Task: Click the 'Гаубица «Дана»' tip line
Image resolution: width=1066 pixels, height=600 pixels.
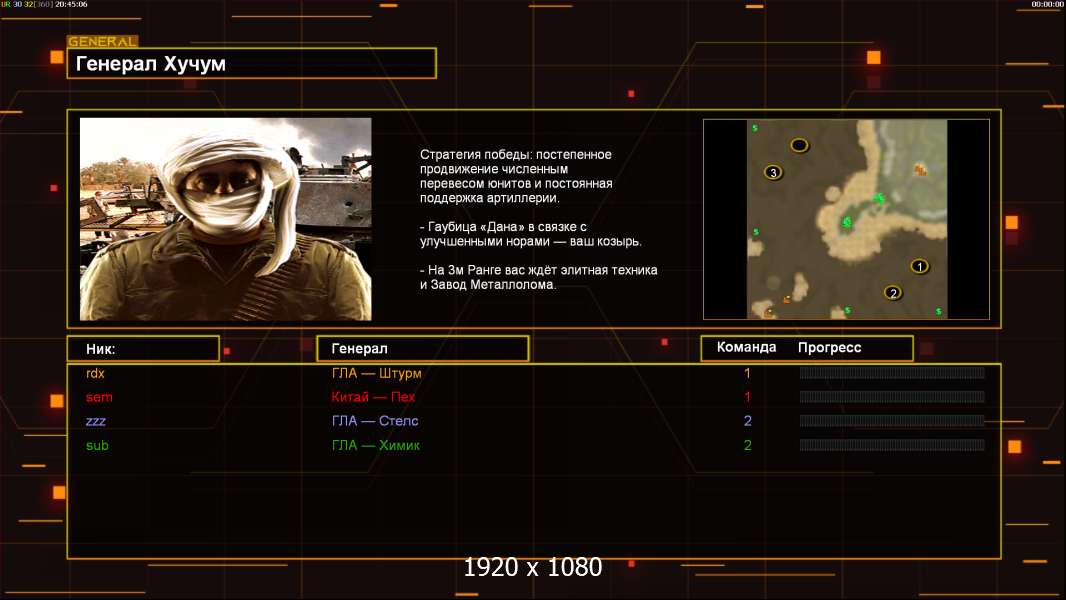Action: [530, 234]
